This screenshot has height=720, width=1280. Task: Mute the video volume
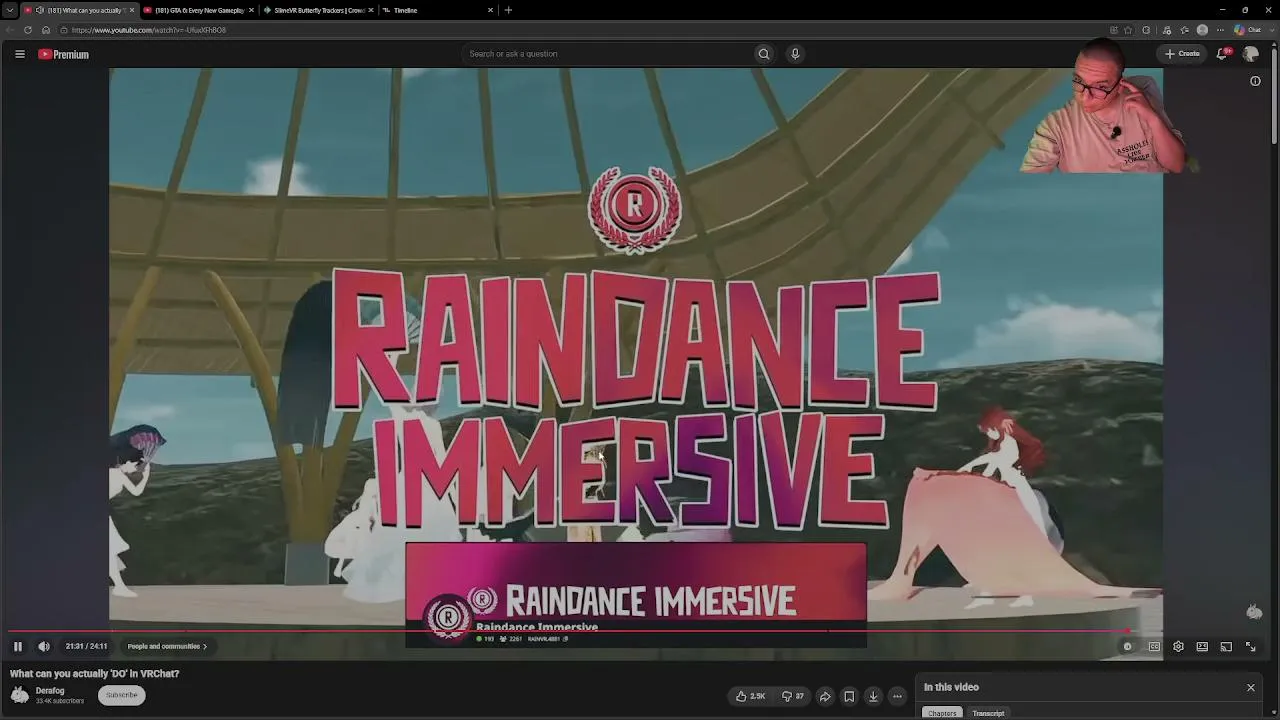44,646
